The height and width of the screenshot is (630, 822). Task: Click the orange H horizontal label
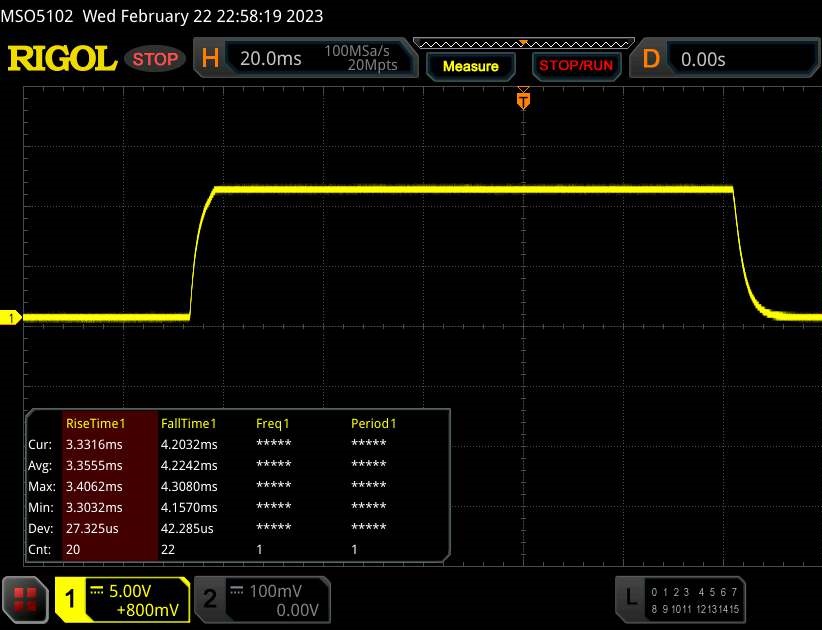coord(210,58)
